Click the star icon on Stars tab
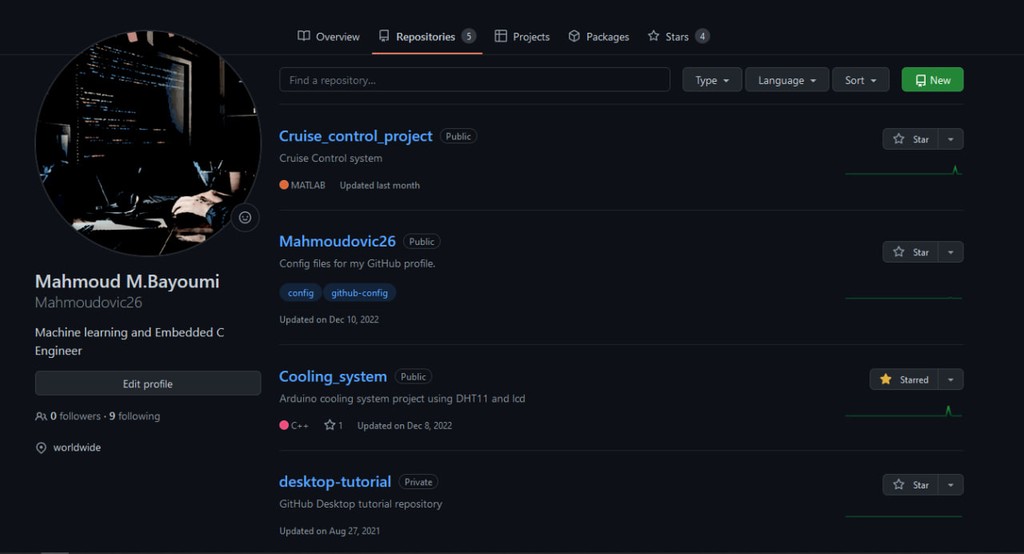 coord(653,36)
